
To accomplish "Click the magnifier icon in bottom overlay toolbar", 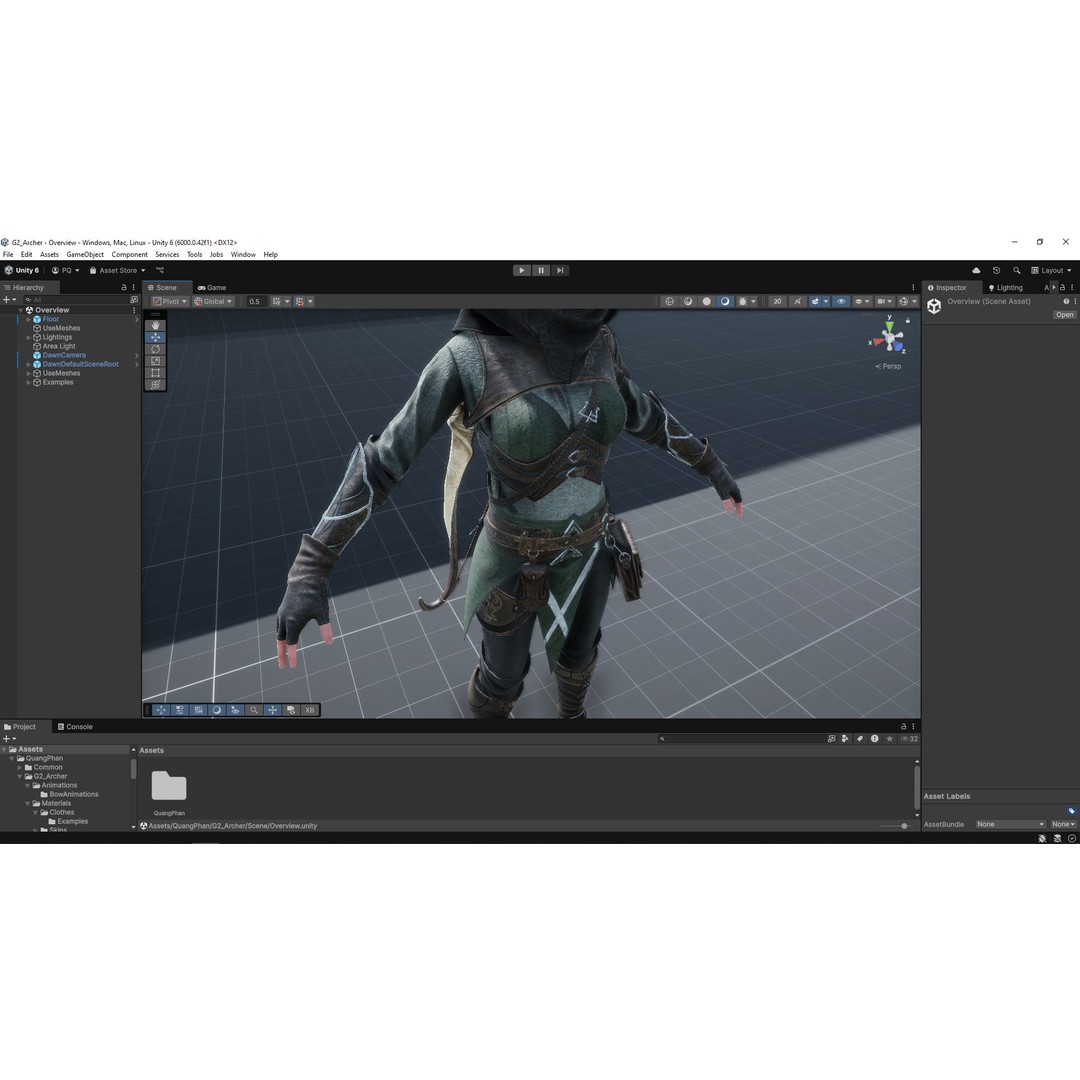I will pyautogui.click(x=253, y=709).
